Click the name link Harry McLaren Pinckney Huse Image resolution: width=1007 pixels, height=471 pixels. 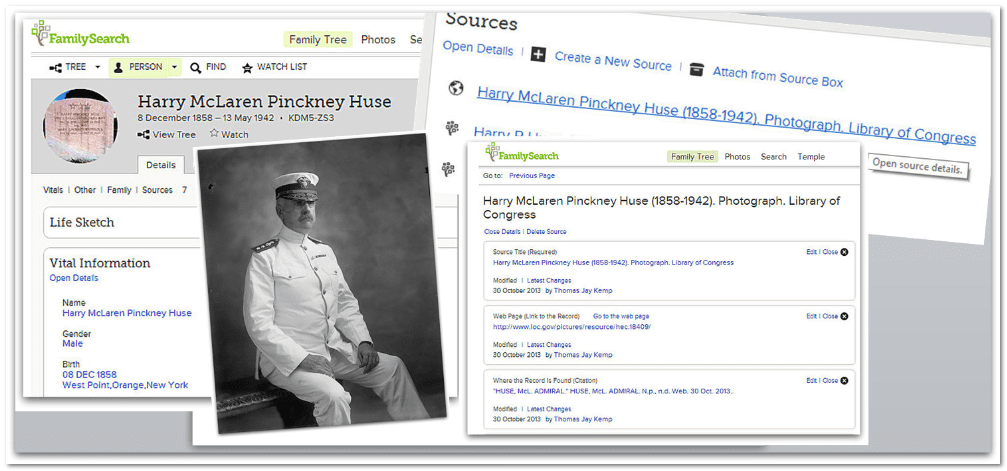tap(127, 314)
